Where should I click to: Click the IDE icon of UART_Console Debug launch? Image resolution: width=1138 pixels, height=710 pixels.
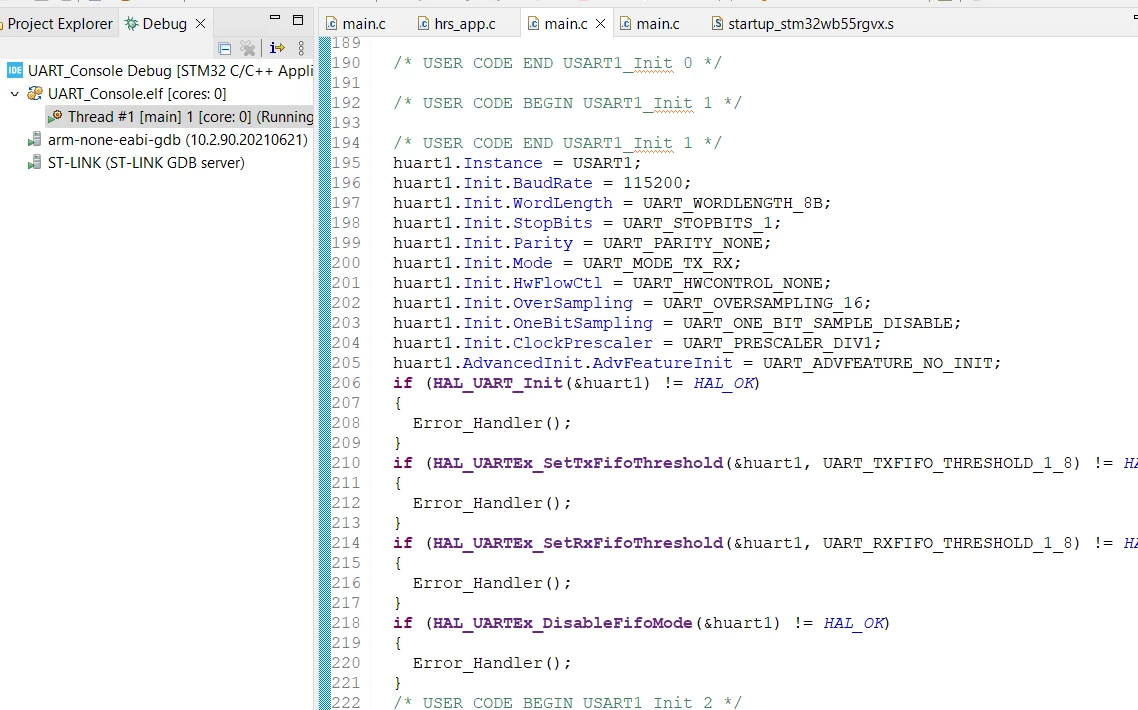click(15, 70)
